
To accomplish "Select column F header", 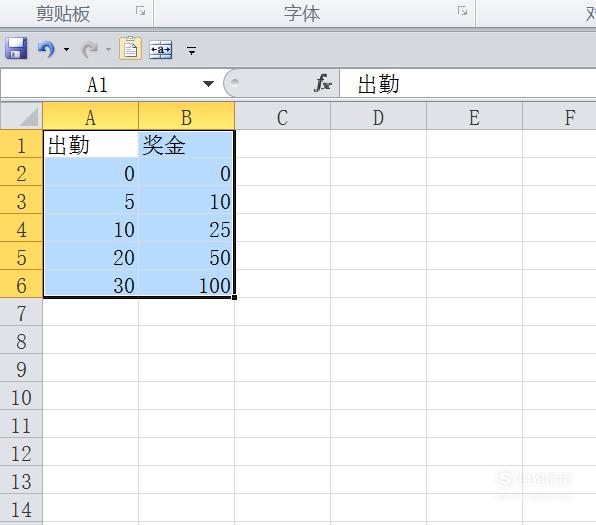I will pos(560,116).
